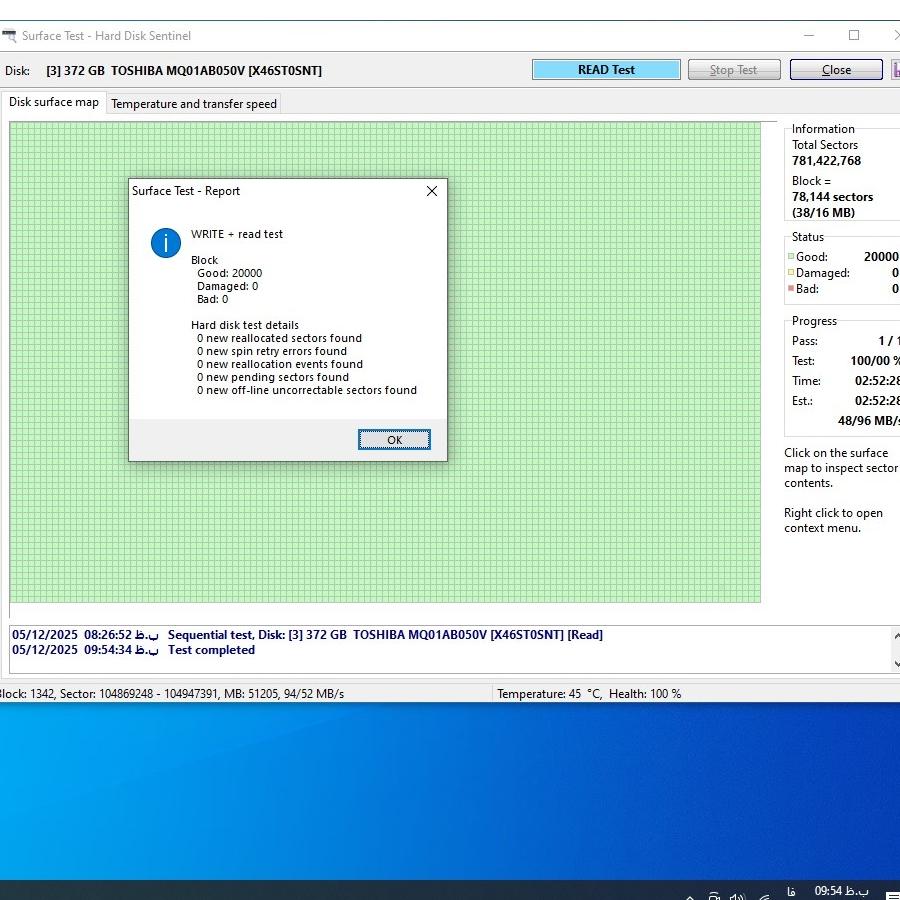Expand hidden system tray icons chevron
The width and height of the screenshot is (900, 900).
click(689, 896)
